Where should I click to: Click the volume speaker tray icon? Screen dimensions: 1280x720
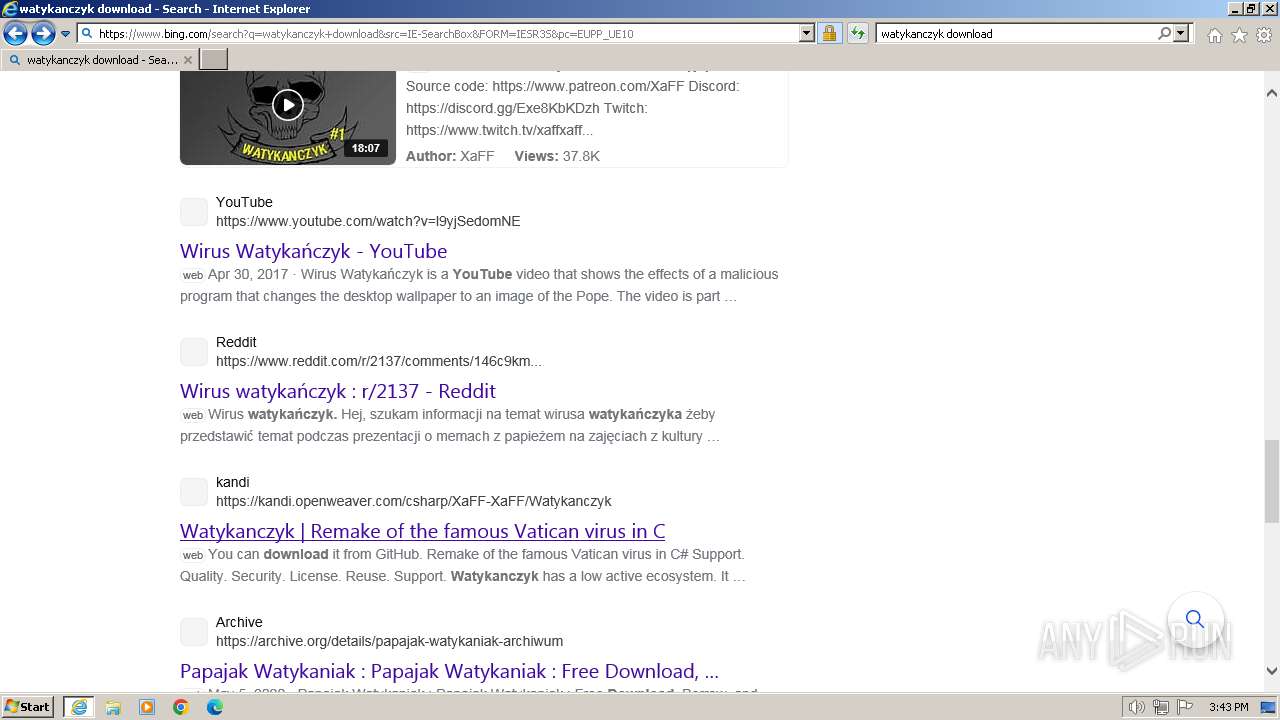tap(1137, 707)
